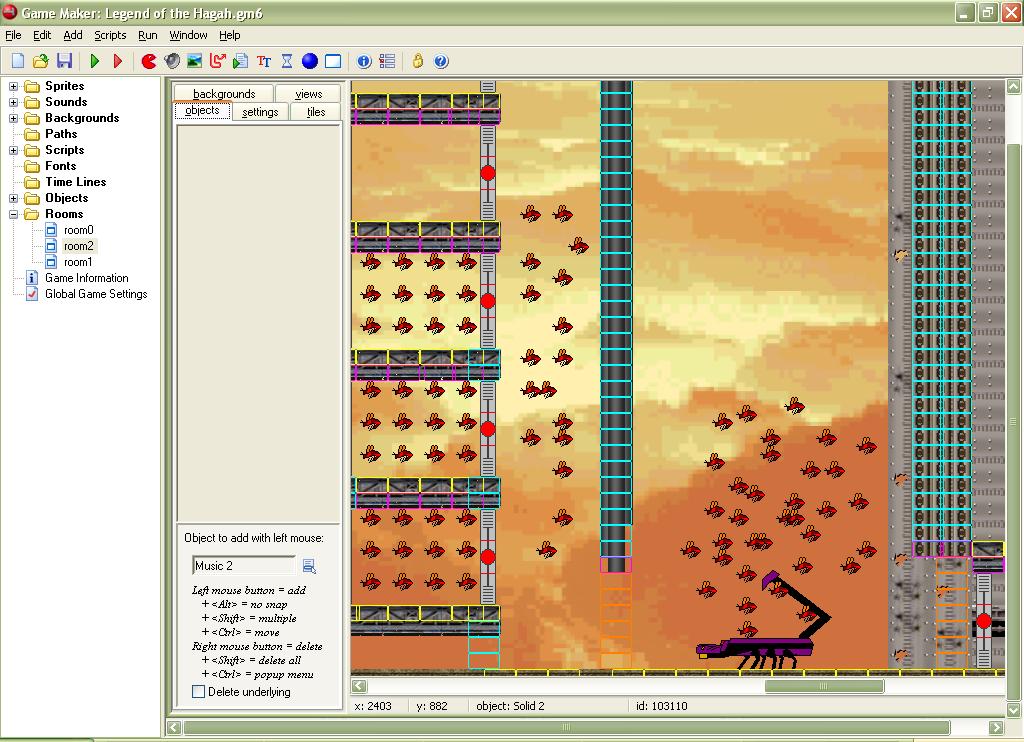Run the game in debug mode (red arrow)
This screenshot has width=1024, height=742.
pyautogui.click(x=118, y=61)
